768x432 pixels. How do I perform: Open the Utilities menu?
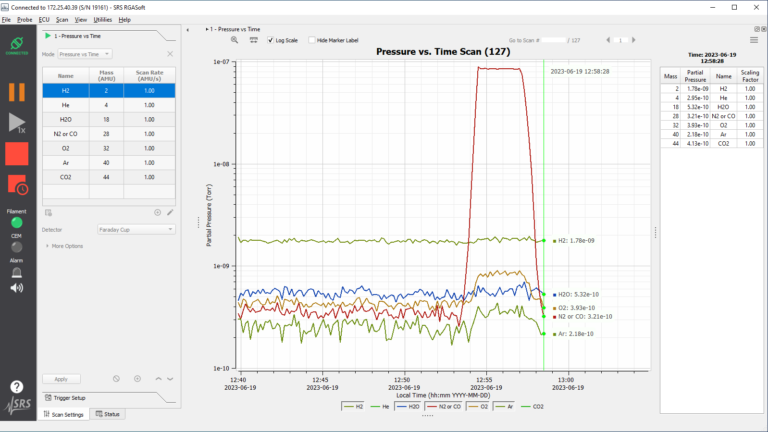[x=102, y=19]
